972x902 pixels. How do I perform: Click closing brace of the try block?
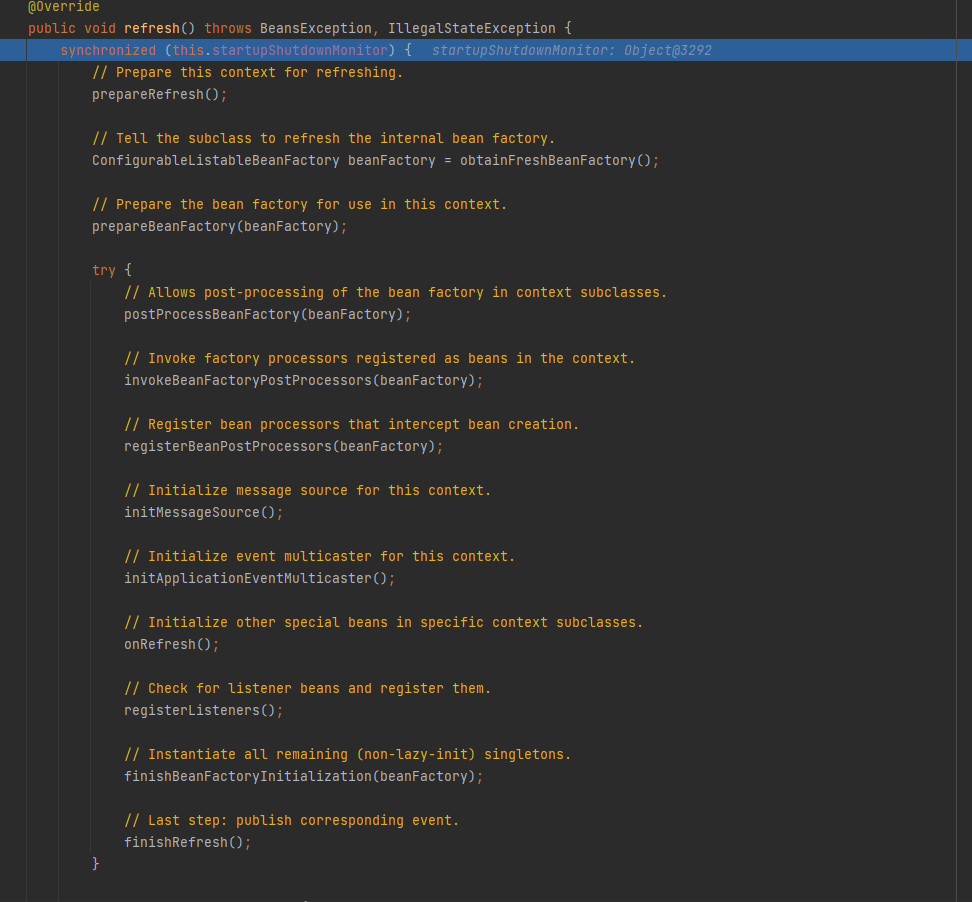[x=95, y=864]
